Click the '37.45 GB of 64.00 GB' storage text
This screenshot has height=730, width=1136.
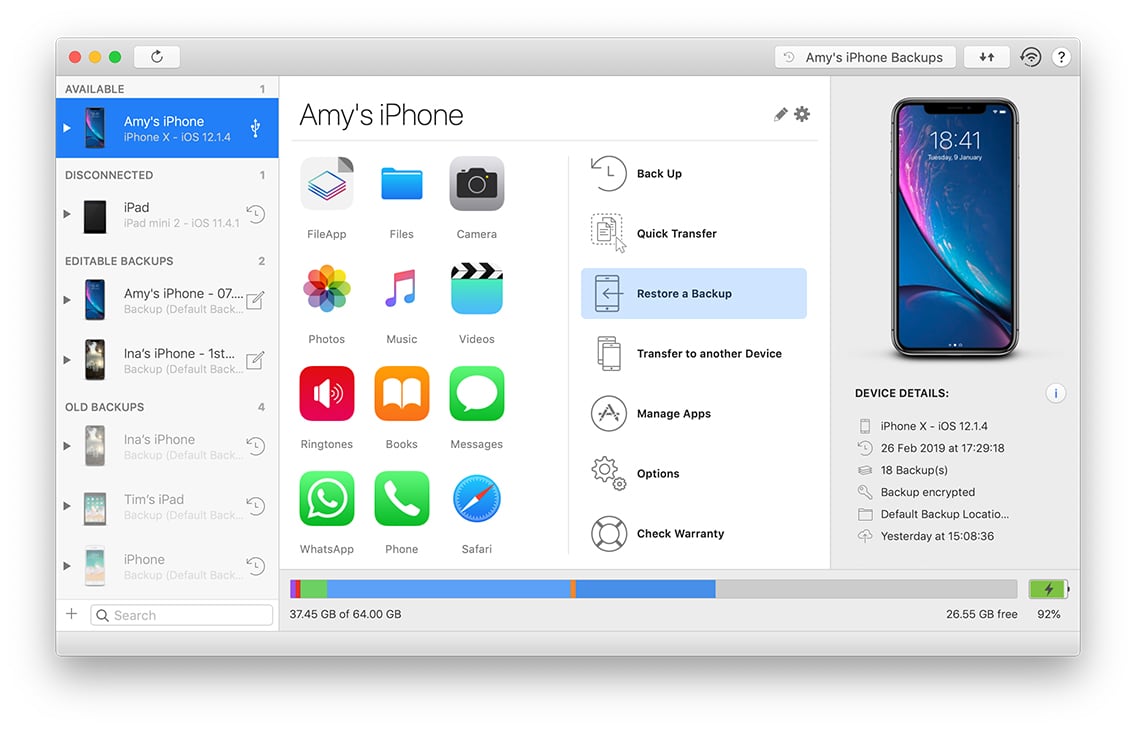click(x=346, y=614)
